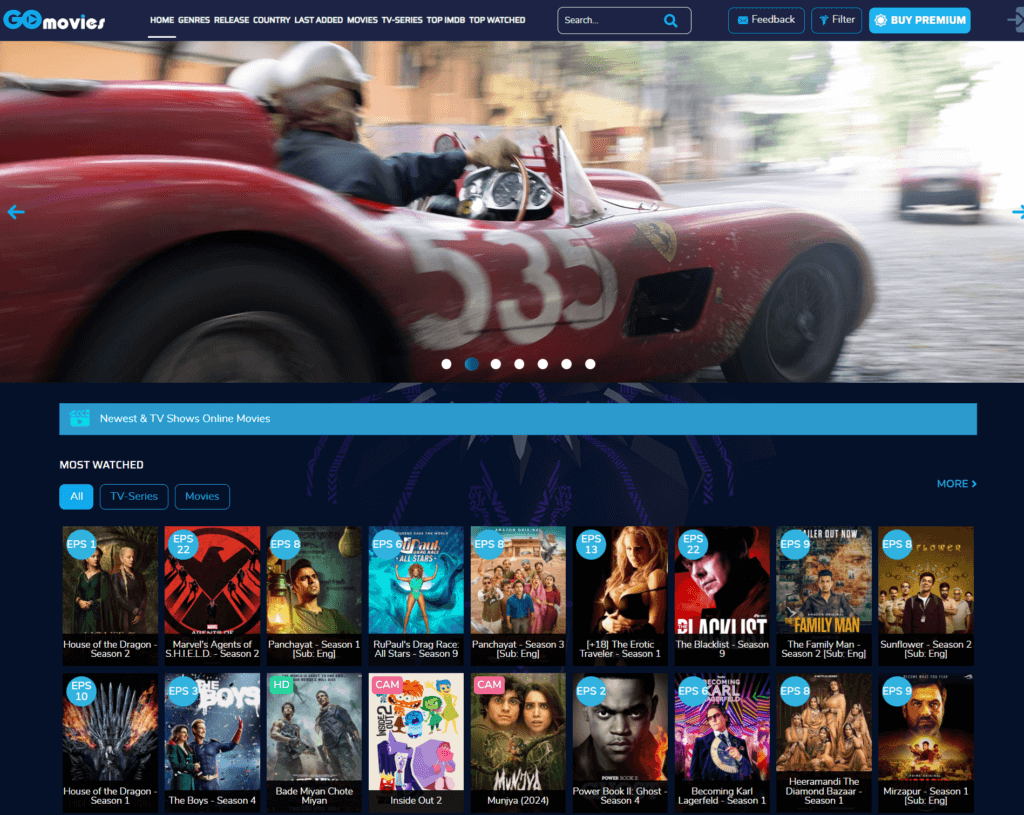Screen dimensions: 1024x815
Task: Open the Top IMDB page
Action: click(446, 20)
